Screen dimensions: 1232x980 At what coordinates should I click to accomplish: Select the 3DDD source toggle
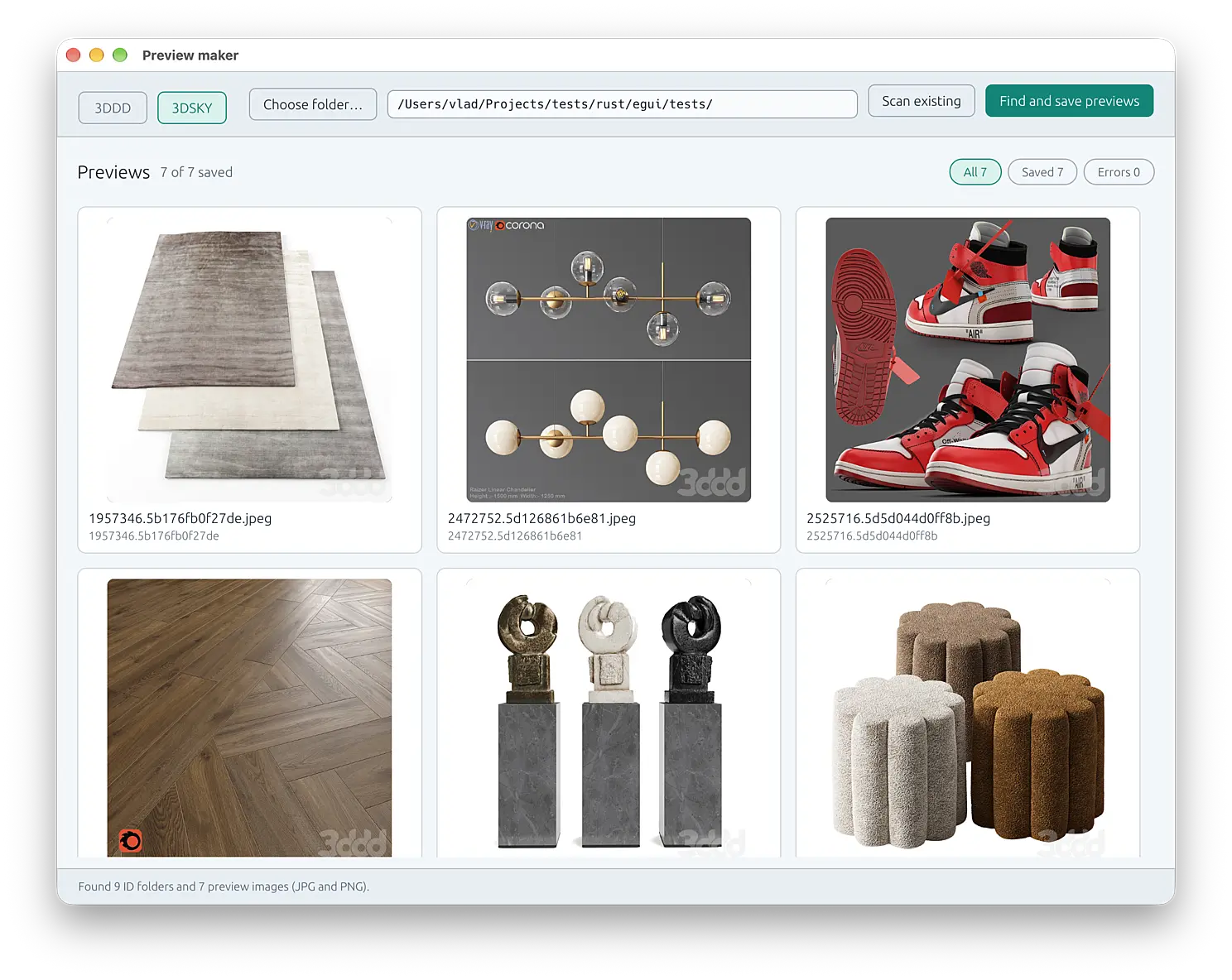(113, 108)
